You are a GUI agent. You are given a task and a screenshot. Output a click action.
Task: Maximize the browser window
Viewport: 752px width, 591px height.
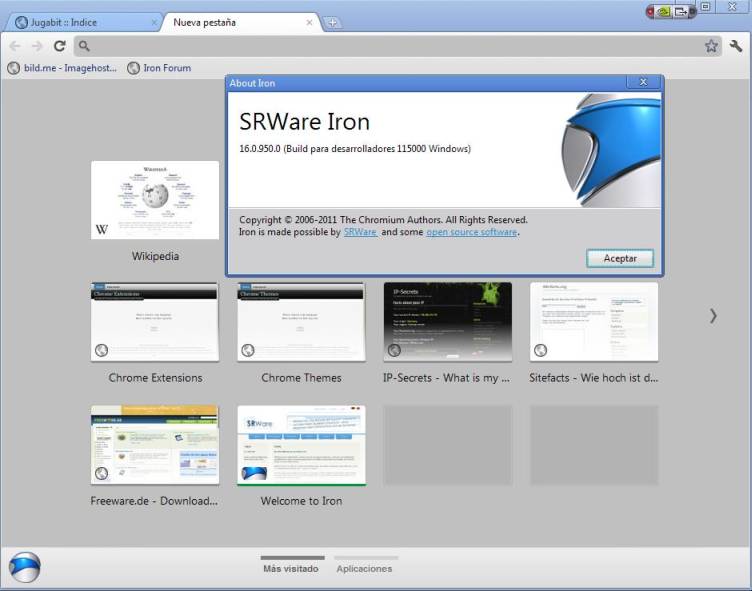(x=705, y=6)
